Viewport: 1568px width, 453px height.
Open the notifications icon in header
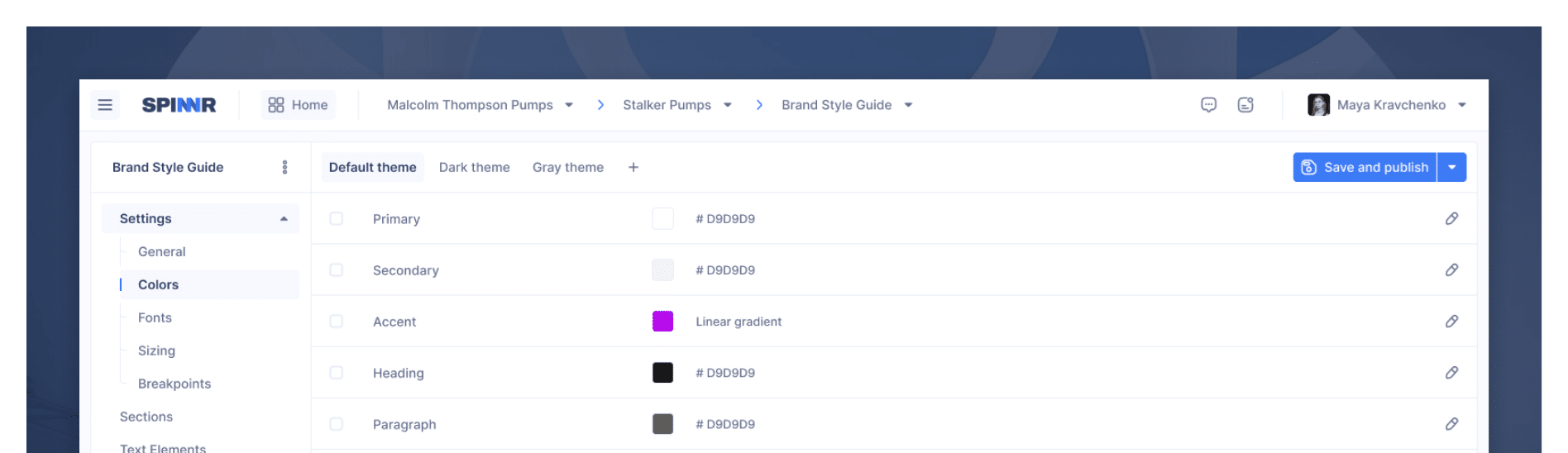pyautogui.click(x=1245, y=105)
